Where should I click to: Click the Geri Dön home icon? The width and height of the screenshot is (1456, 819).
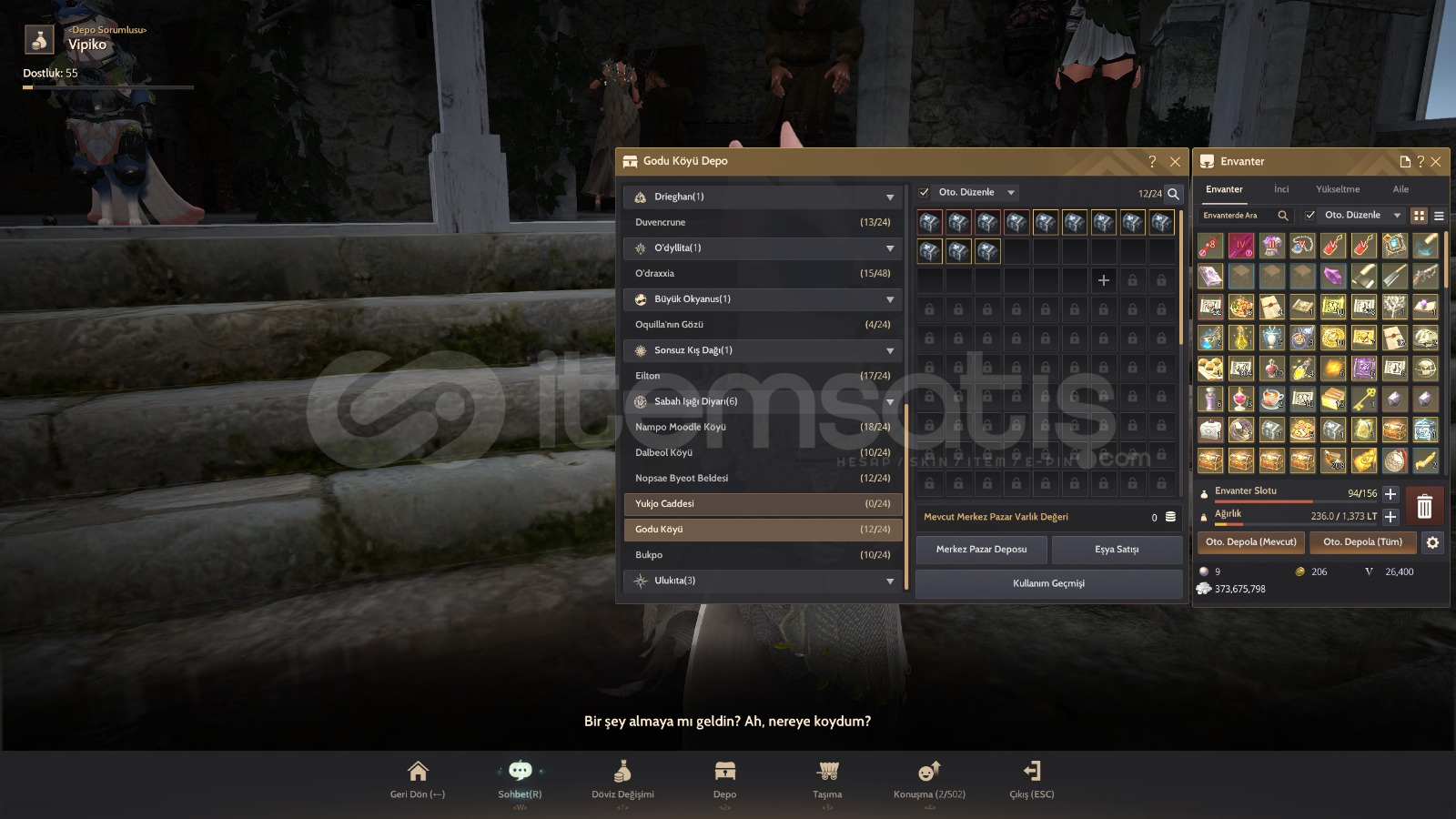(418, 772)
